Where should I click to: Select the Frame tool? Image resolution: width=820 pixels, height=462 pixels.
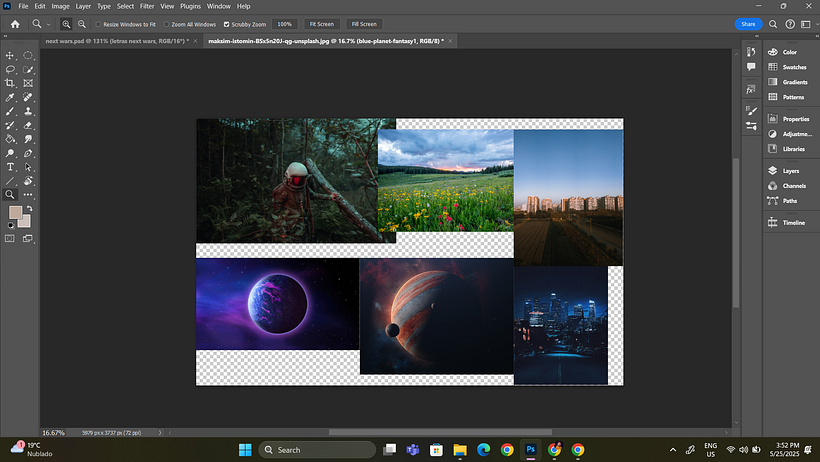(28, 83)
